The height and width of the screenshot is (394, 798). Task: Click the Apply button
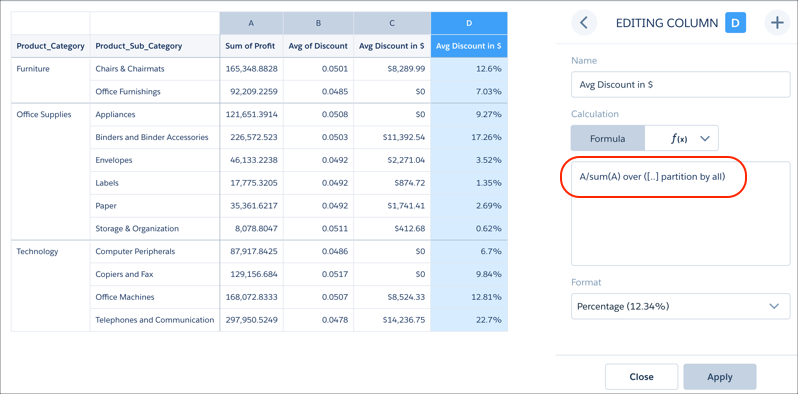point(720,377)
